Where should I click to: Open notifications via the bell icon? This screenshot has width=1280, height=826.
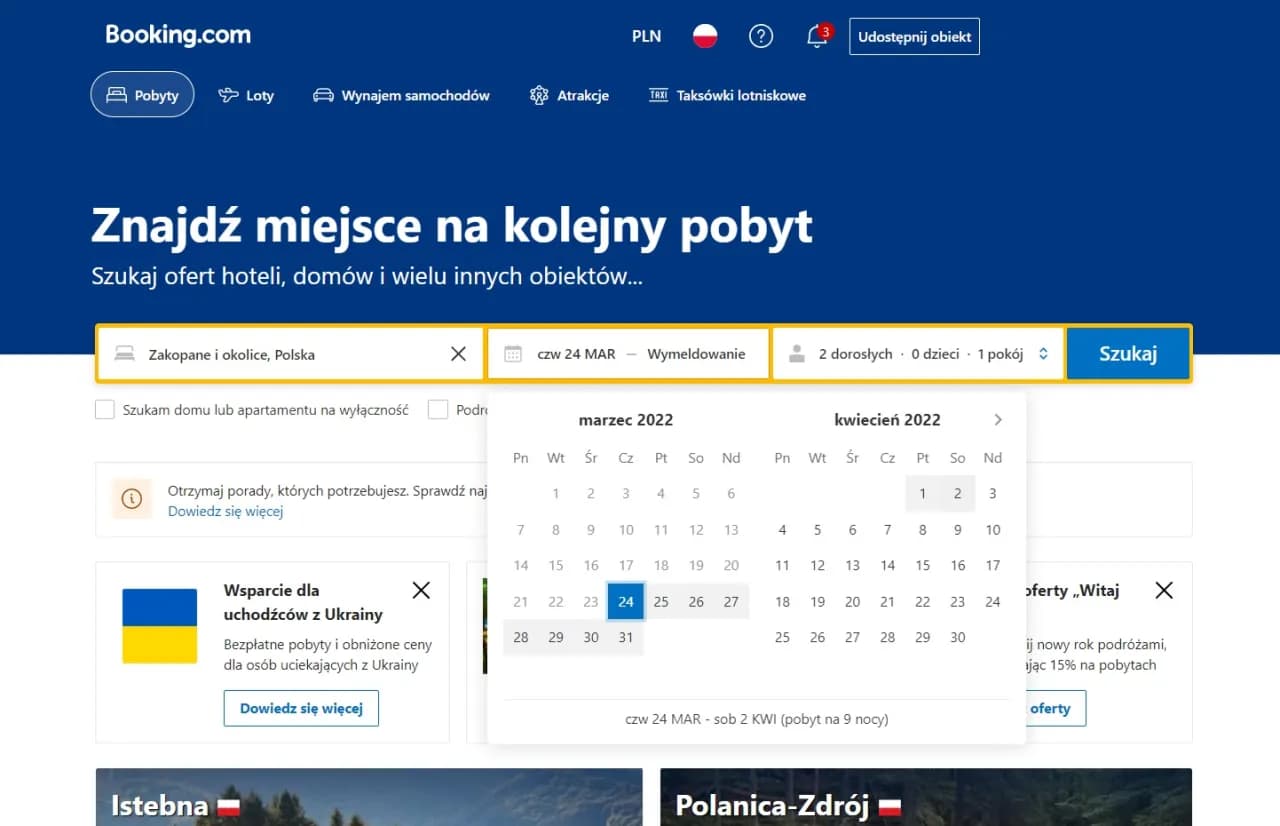[x=814, y=36]
